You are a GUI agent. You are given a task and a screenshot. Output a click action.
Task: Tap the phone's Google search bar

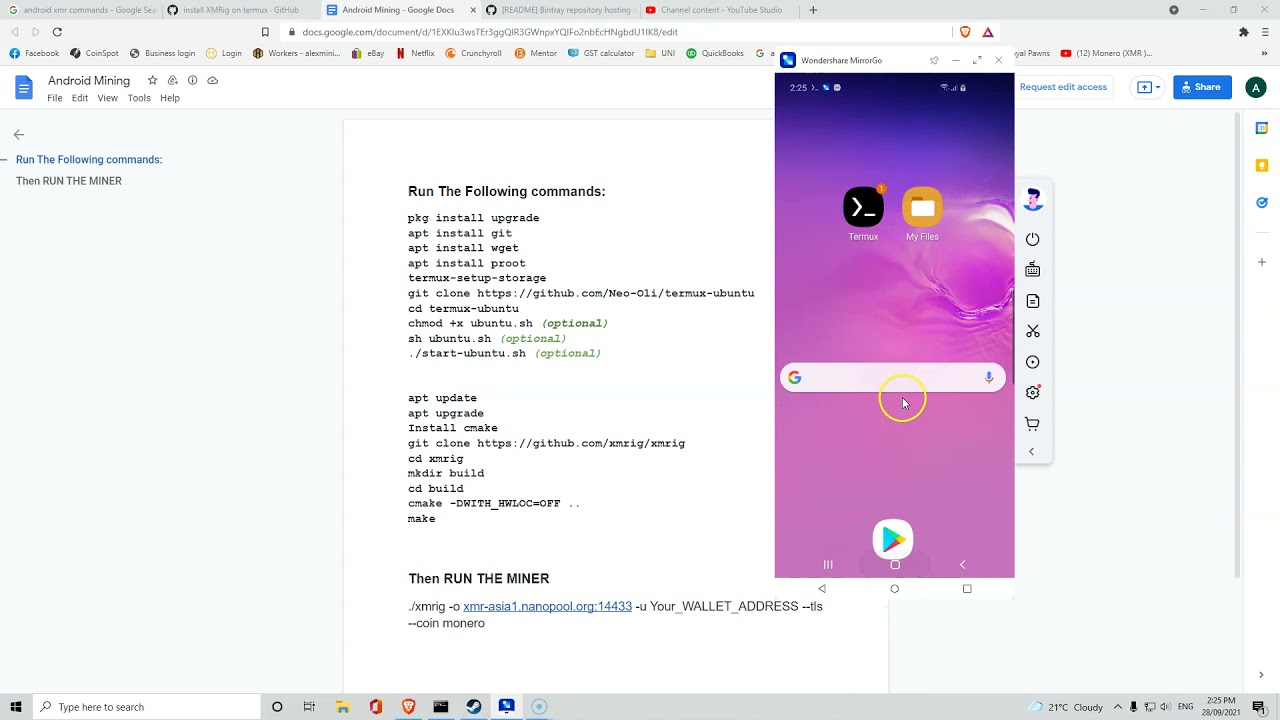(893, 378)
